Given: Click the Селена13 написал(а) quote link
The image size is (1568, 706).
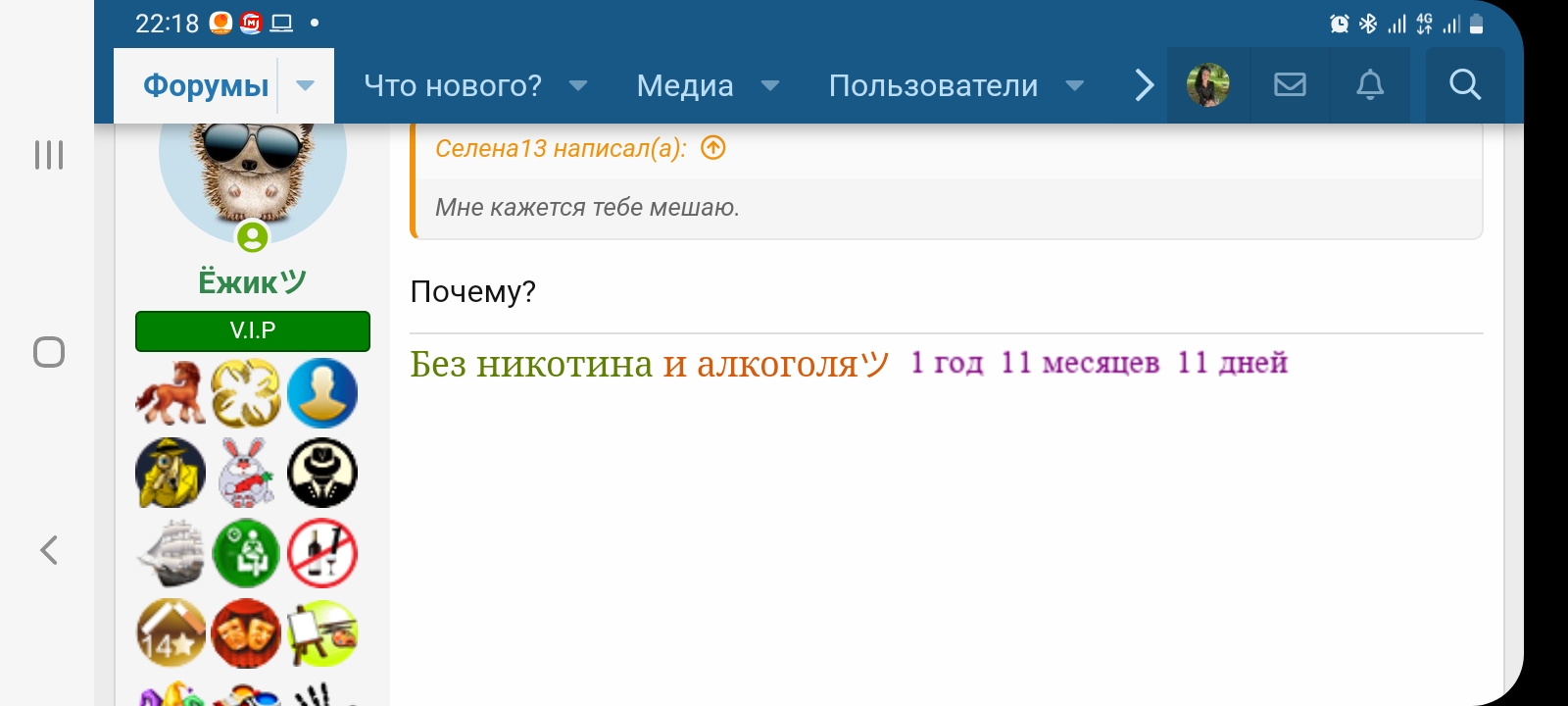Looking at the screenshot, I should tap(561, 148).
